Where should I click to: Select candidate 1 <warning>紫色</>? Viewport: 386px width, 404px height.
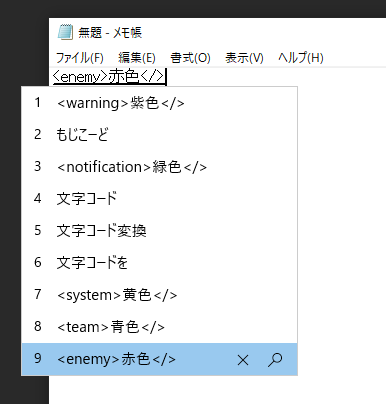coord(159,103)
